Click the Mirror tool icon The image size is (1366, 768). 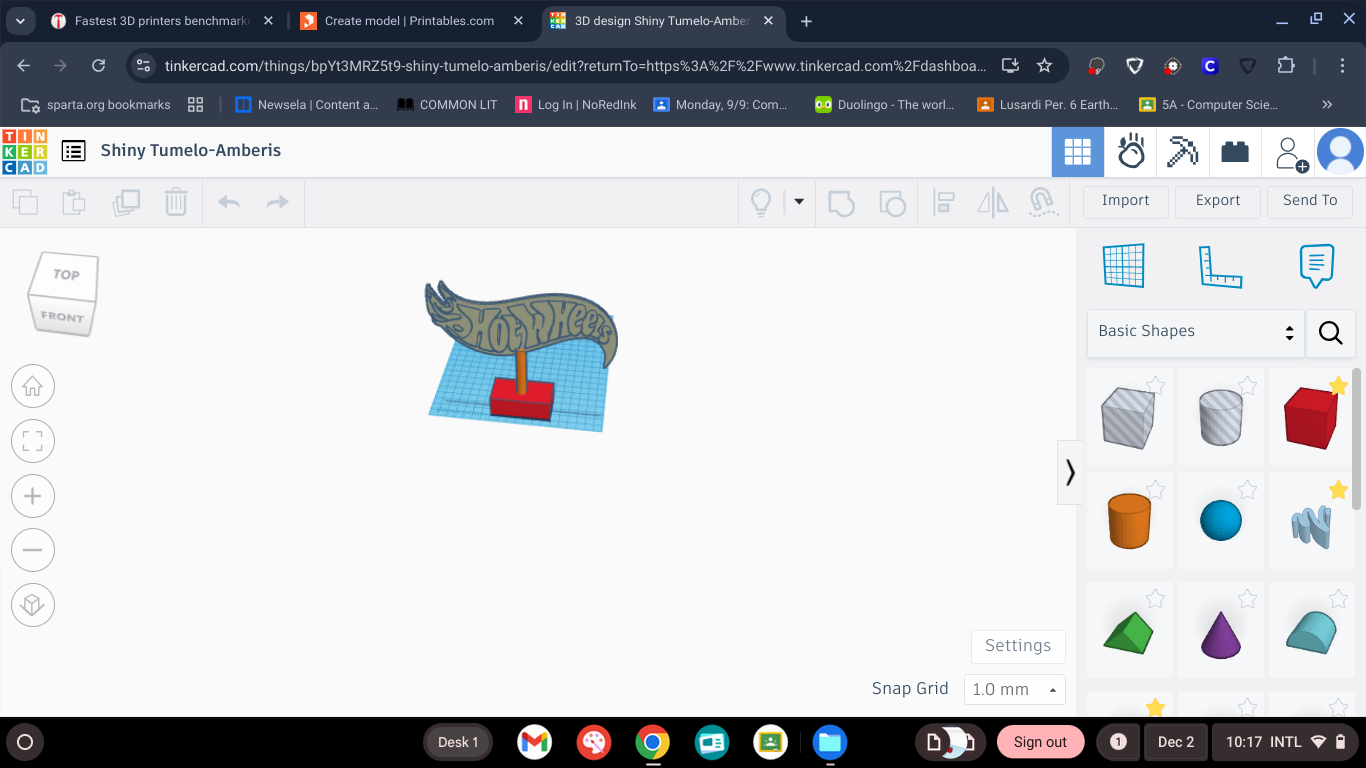[993, 203]
